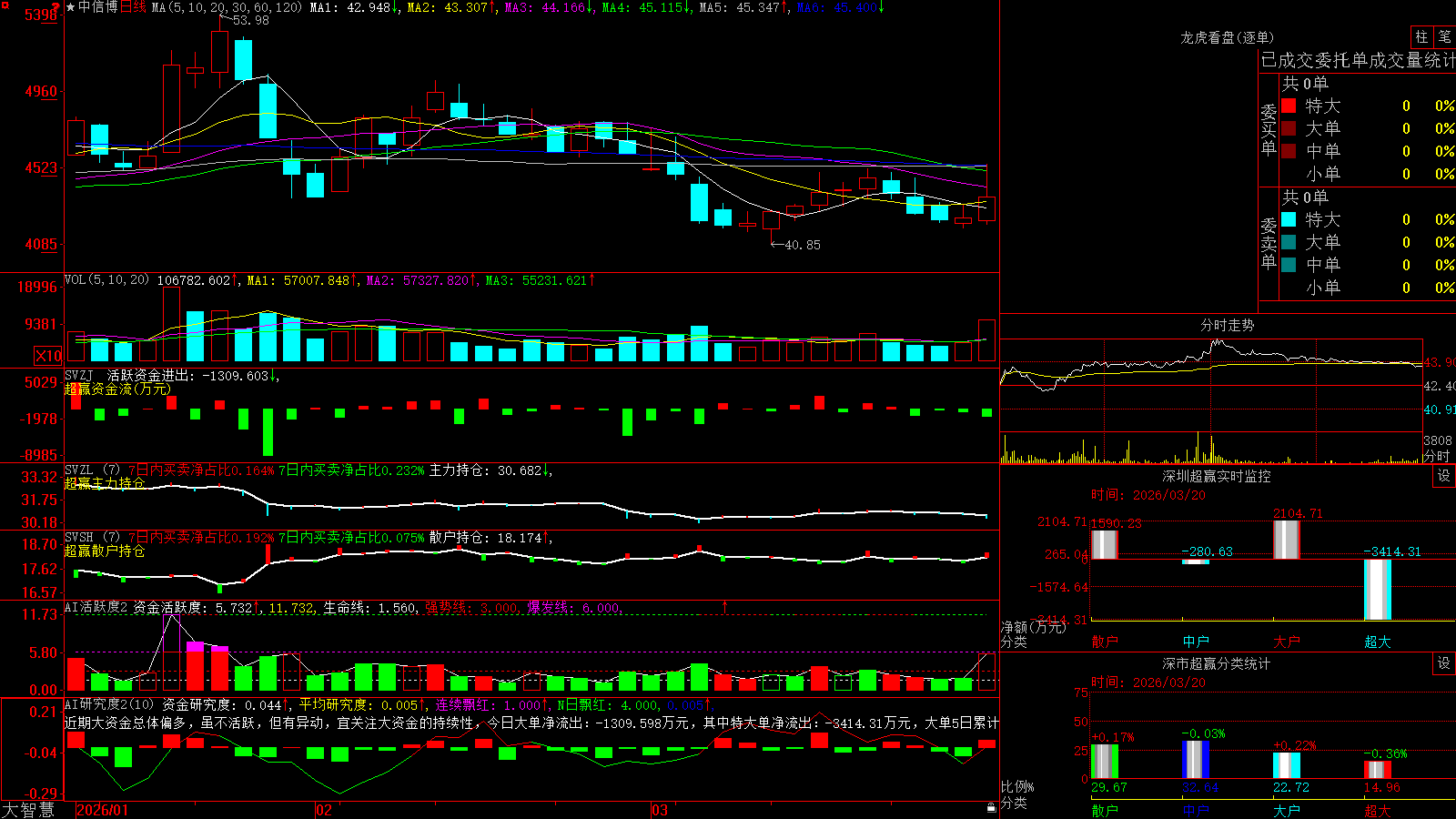Toggle the favorite star beside 中信博

tap(70, 7)
